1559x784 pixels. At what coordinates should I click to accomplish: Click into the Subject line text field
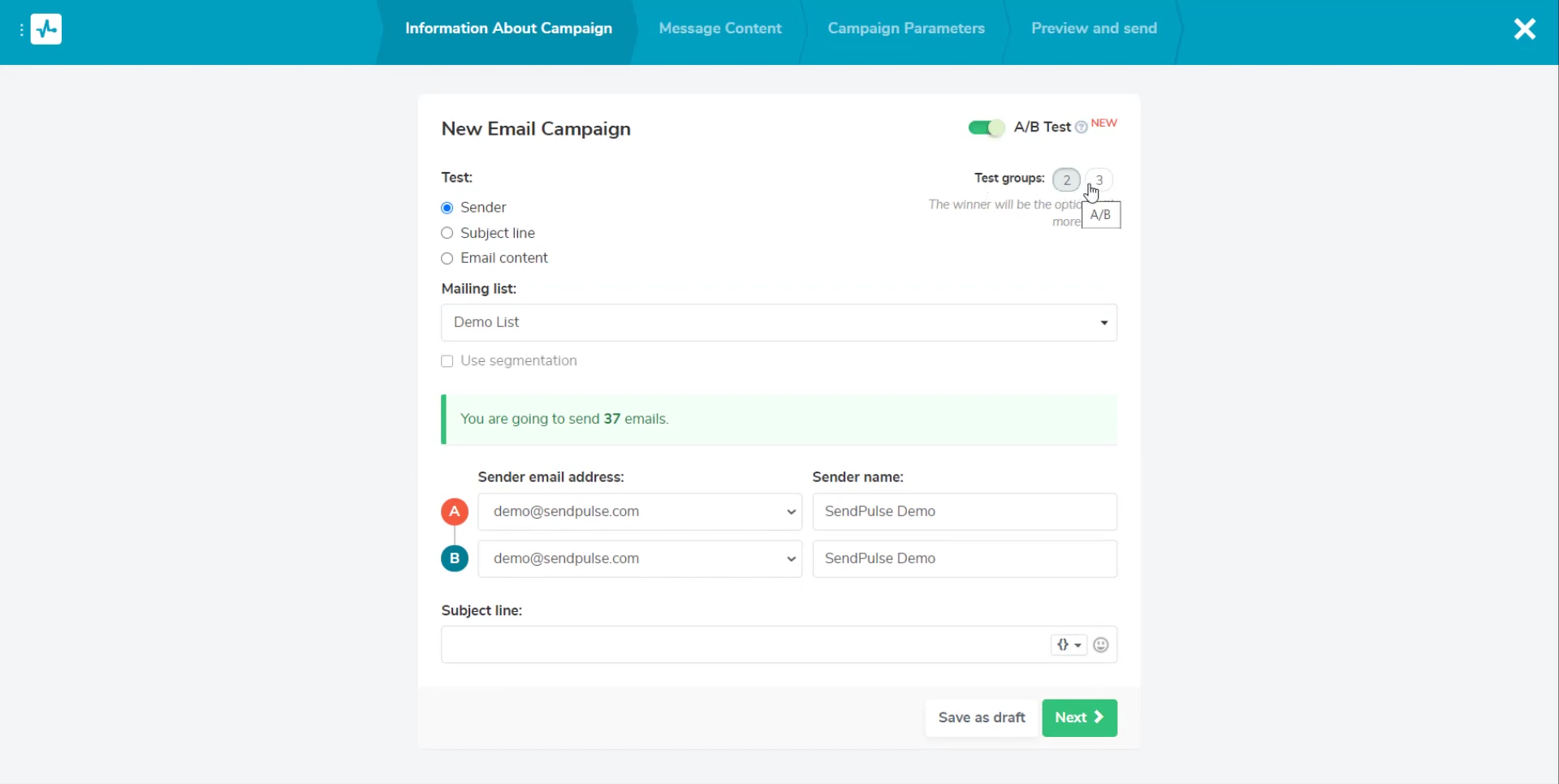click(x=743, y=645)
